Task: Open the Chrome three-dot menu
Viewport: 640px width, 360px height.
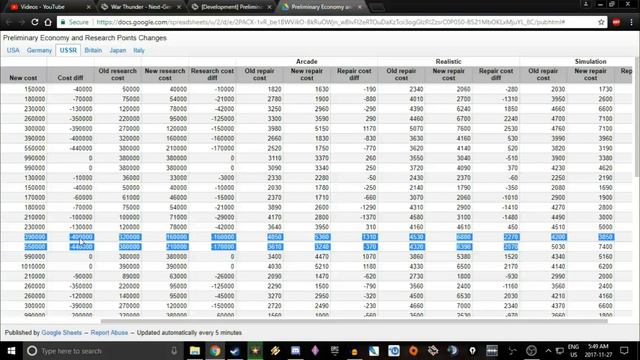Action: 631,22
